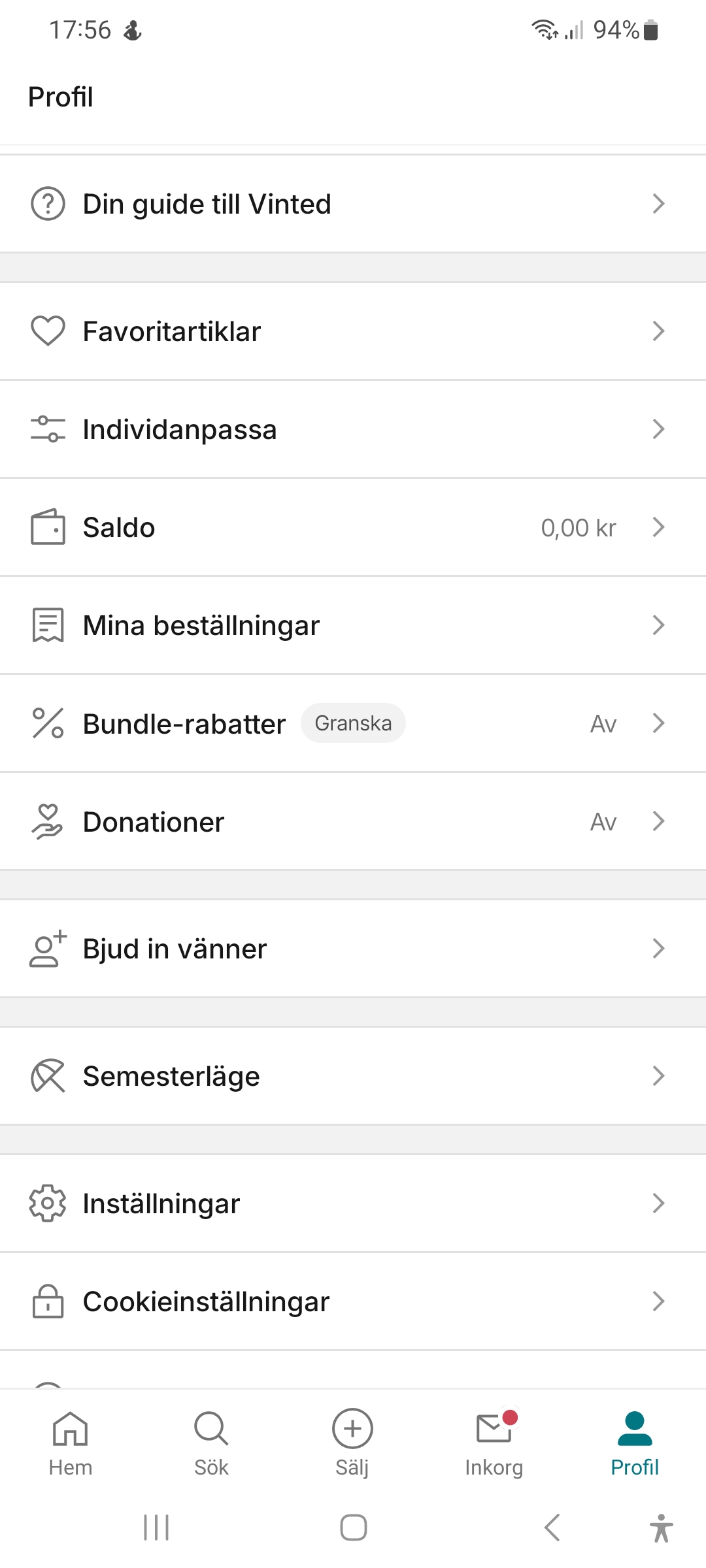Open Saldo using its chevron arrow
This screenshot has height=1568, width=706.
[x=658, y=527]
